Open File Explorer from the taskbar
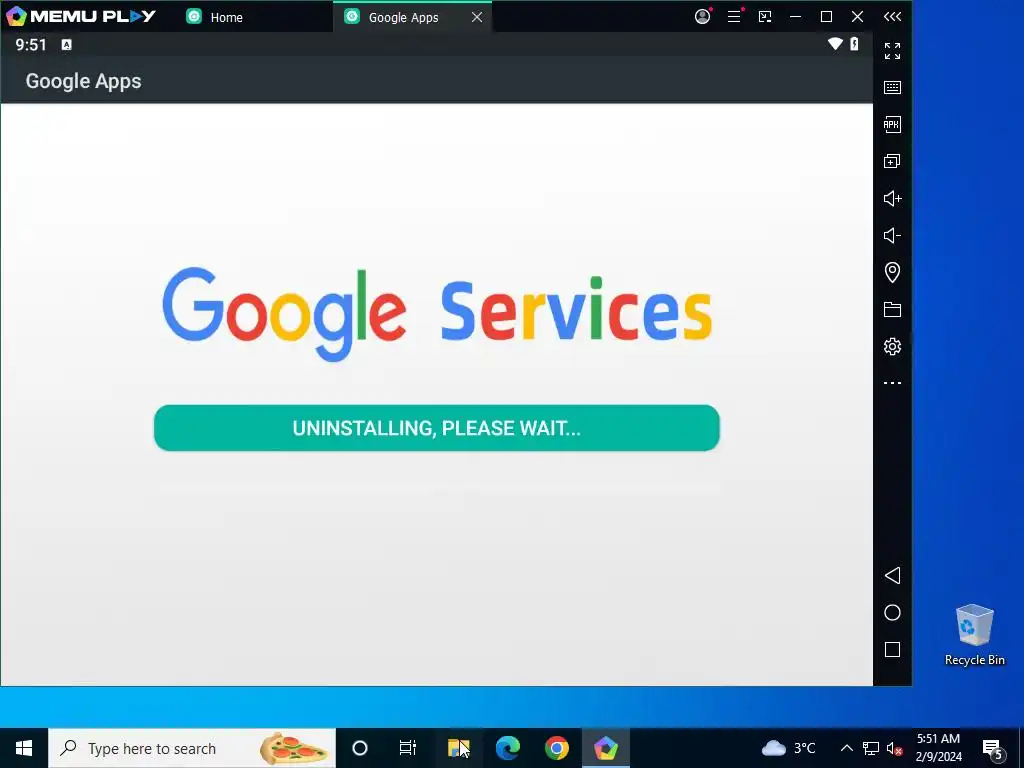 point(458,748)
